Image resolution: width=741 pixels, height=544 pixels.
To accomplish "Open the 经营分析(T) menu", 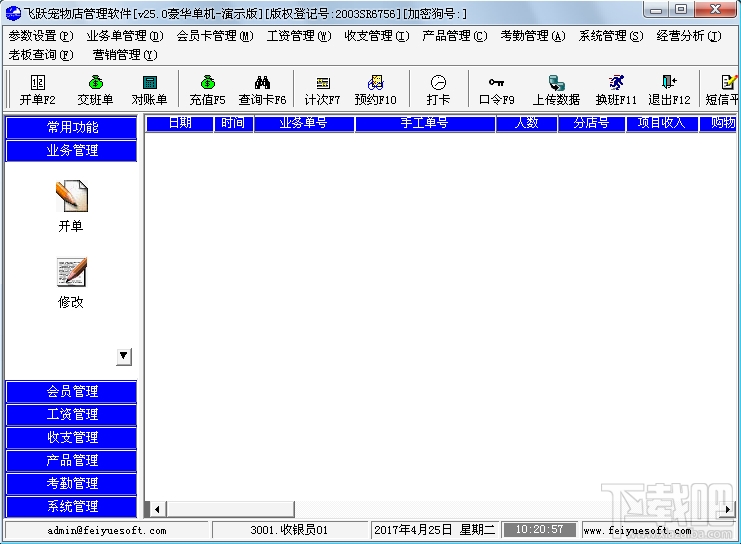I will point(689,36).
